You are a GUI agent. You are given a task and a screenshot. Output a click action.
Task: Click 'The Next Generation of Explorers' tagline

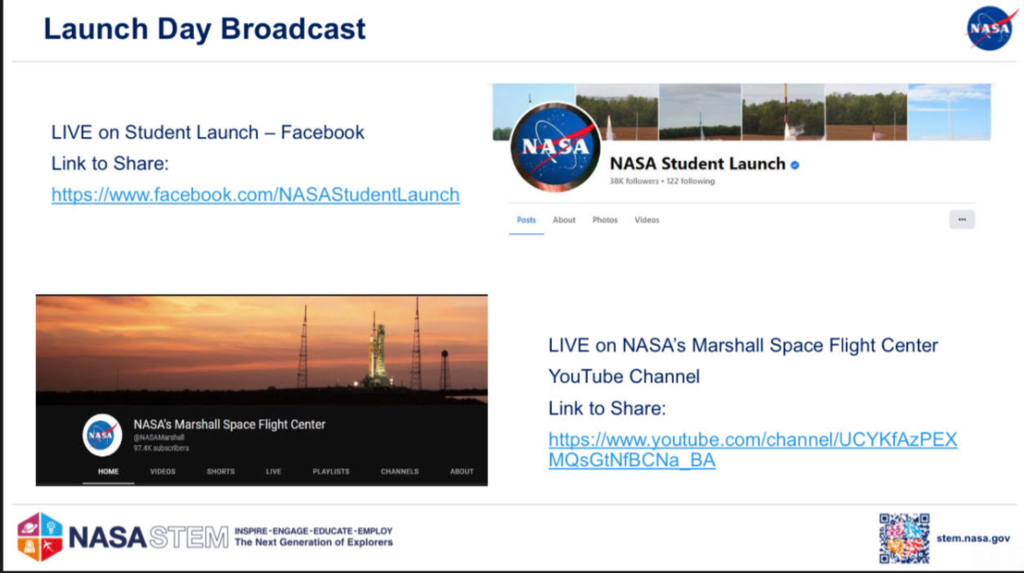(313, 542)
